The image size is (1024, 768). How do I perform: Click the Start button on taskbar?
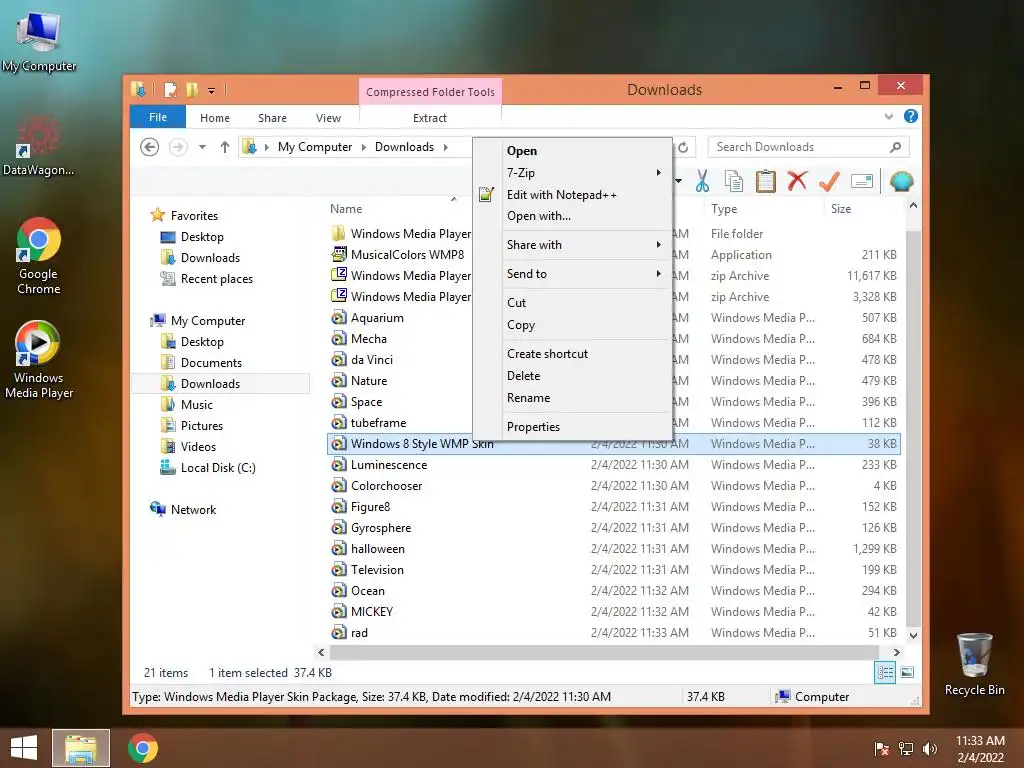(x=24, y=748)
